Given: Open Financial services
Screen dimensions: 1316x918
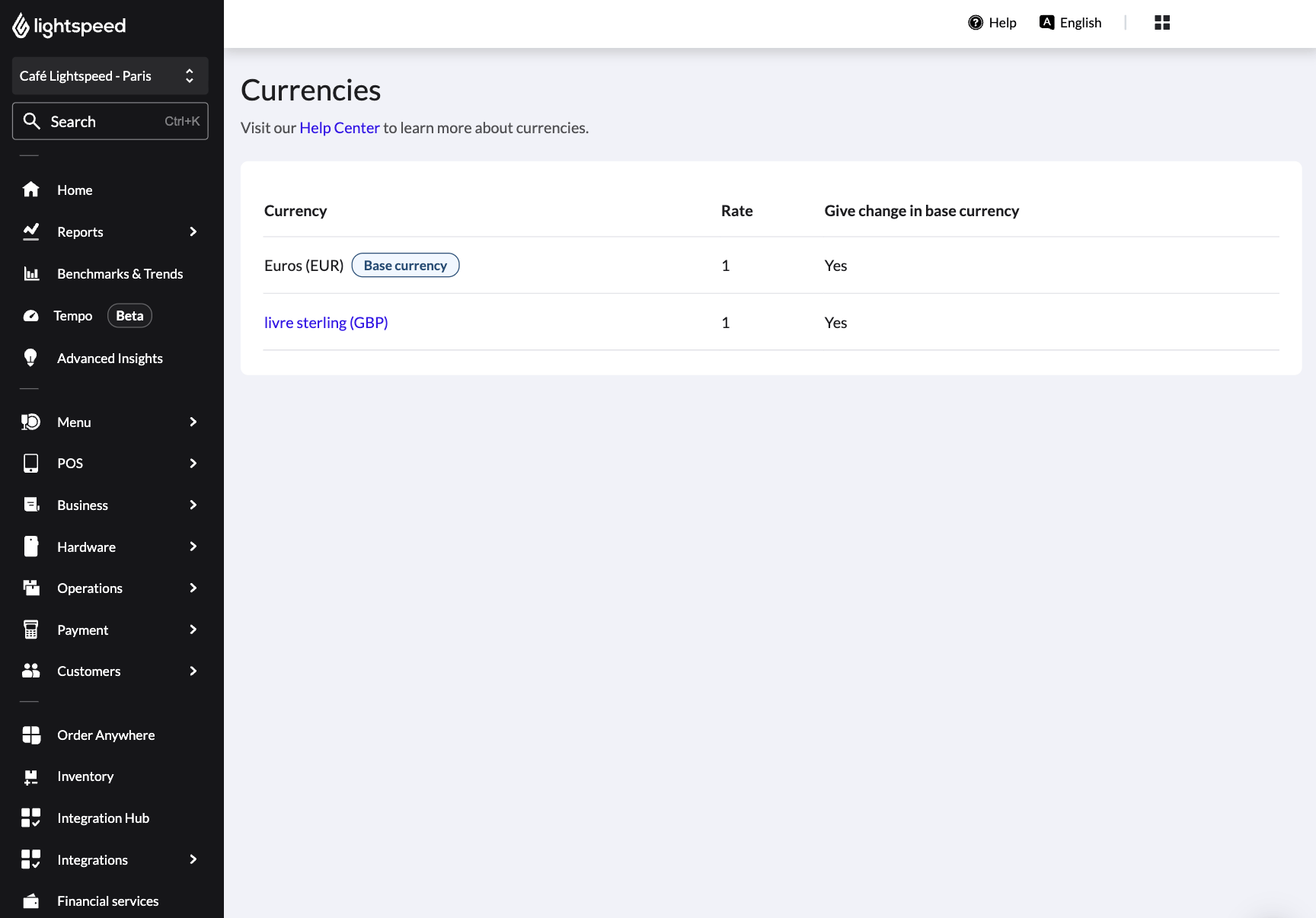Looking at the screenshot, I should (107, 900).
